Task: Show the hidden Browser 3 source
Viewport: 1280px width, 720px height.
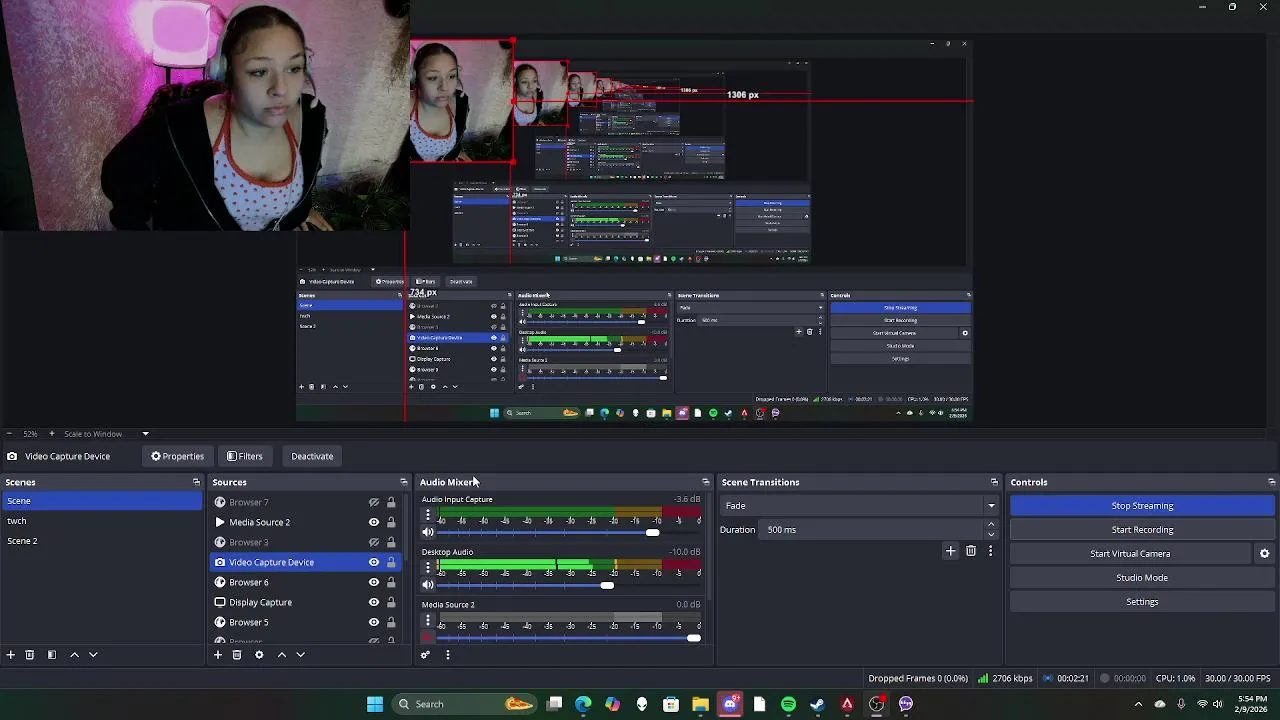Action: [x=374, y=542]
